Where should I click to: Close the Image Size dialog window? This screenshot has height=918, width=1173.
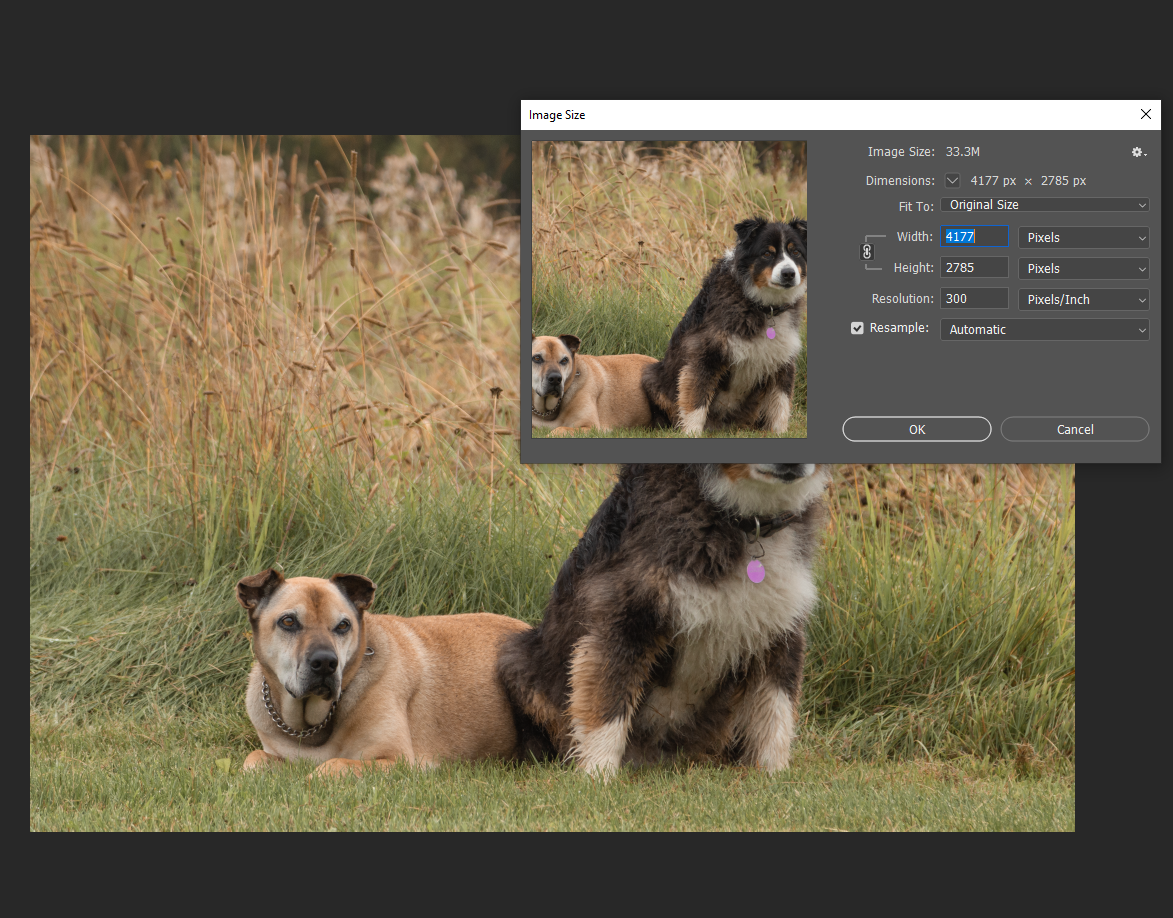(1145, 114)
